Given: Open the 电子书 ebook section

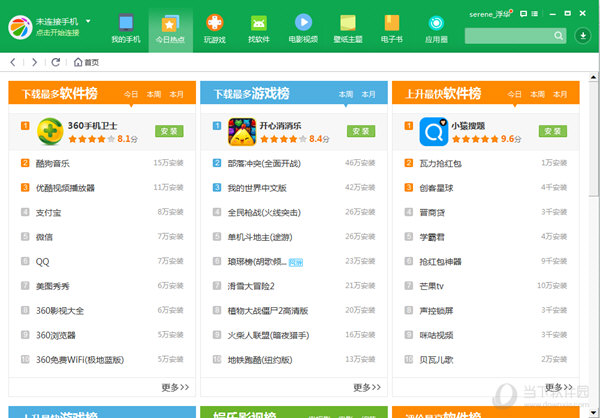Looking at the screenshot, I should 392,29.
